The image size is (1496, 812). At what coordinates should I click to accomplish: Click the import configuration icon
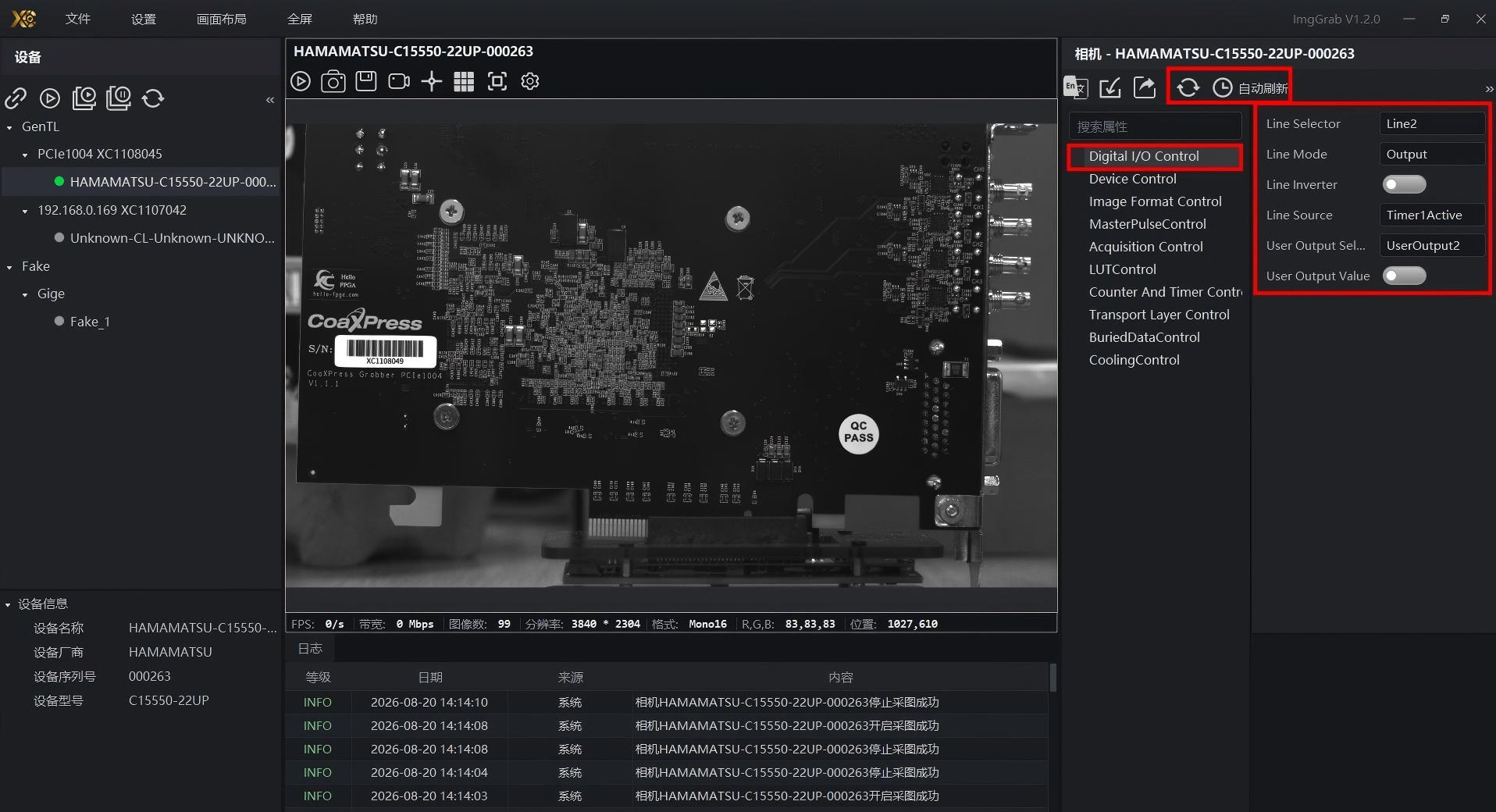[x=1110, y=87]
